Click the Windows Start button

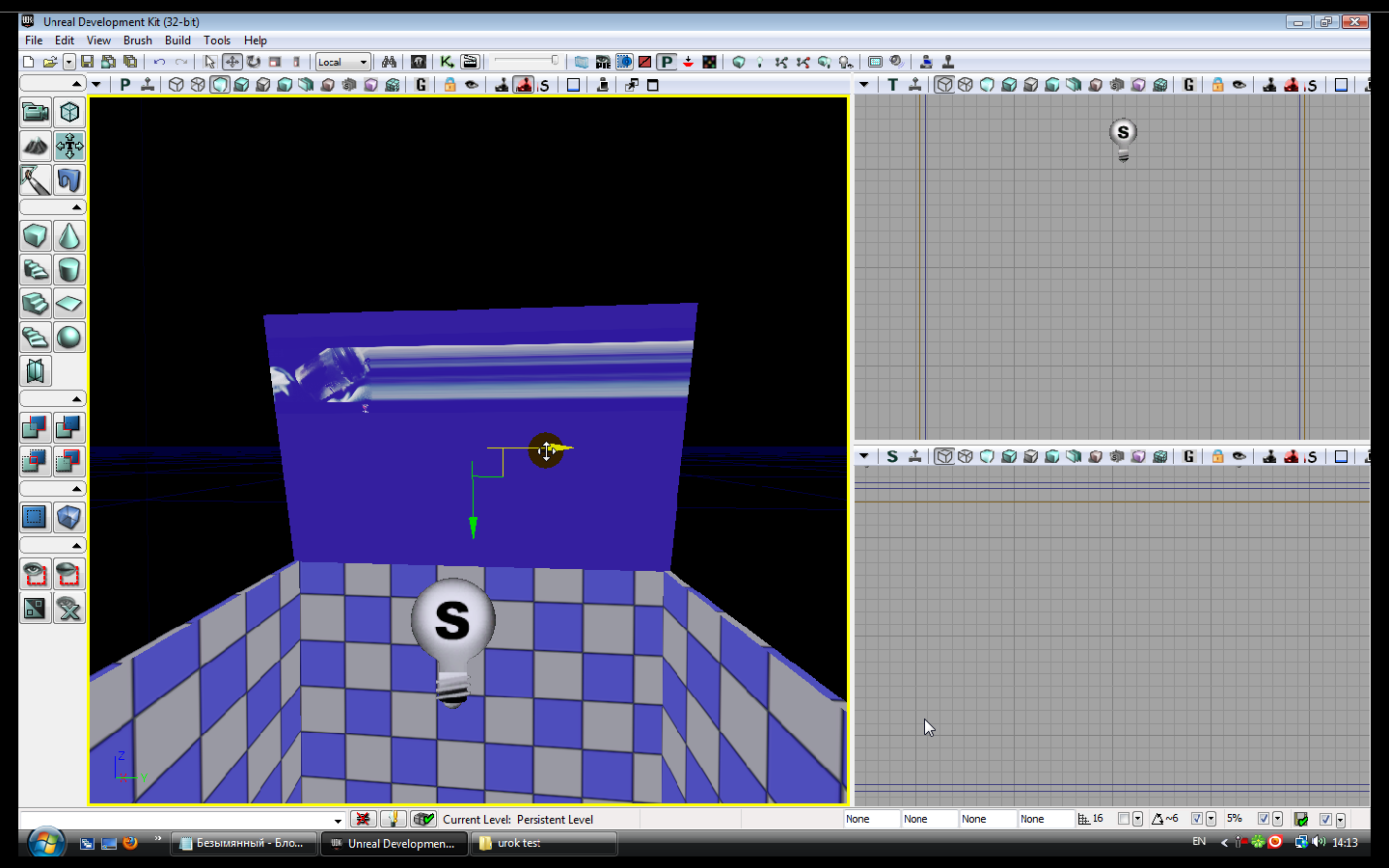[x=45, y=843]
